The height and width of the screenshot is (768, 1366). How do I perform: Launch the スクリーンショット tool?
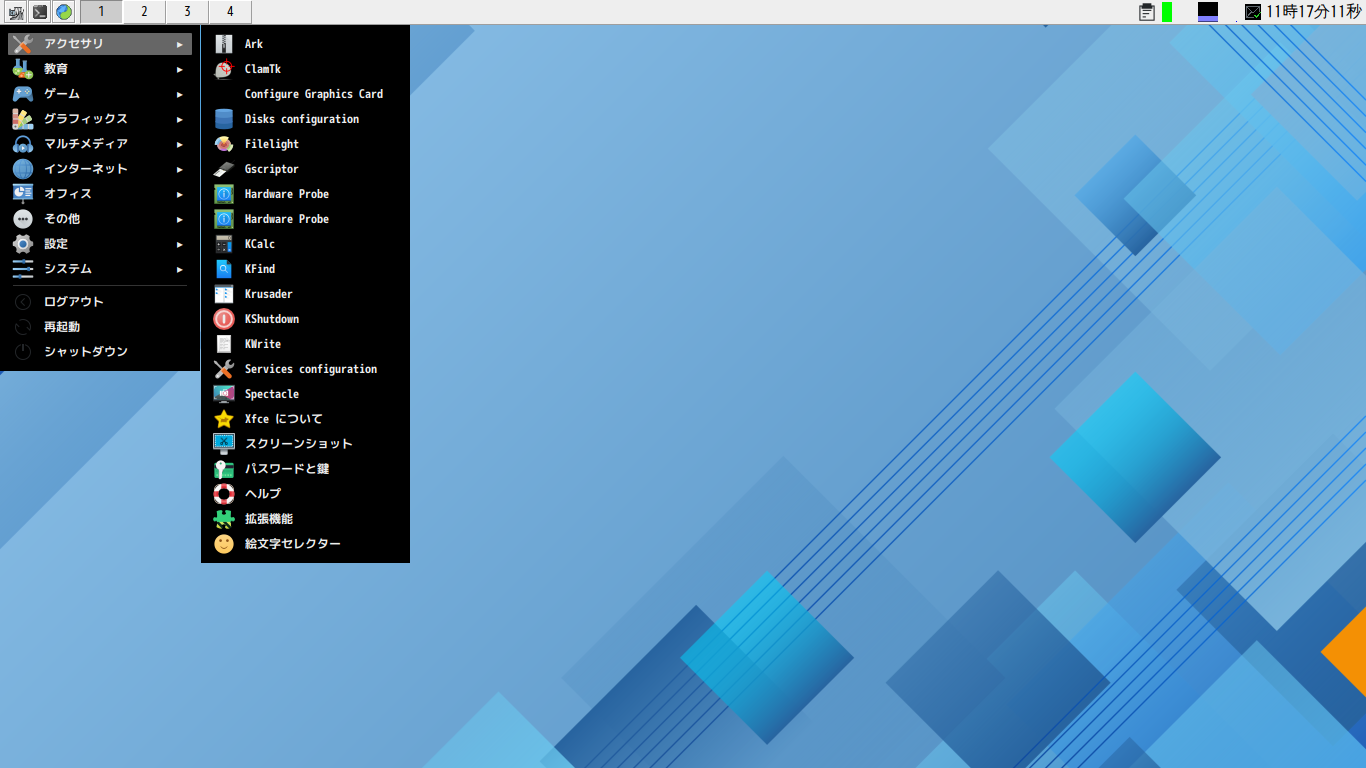tap(305, 444)
